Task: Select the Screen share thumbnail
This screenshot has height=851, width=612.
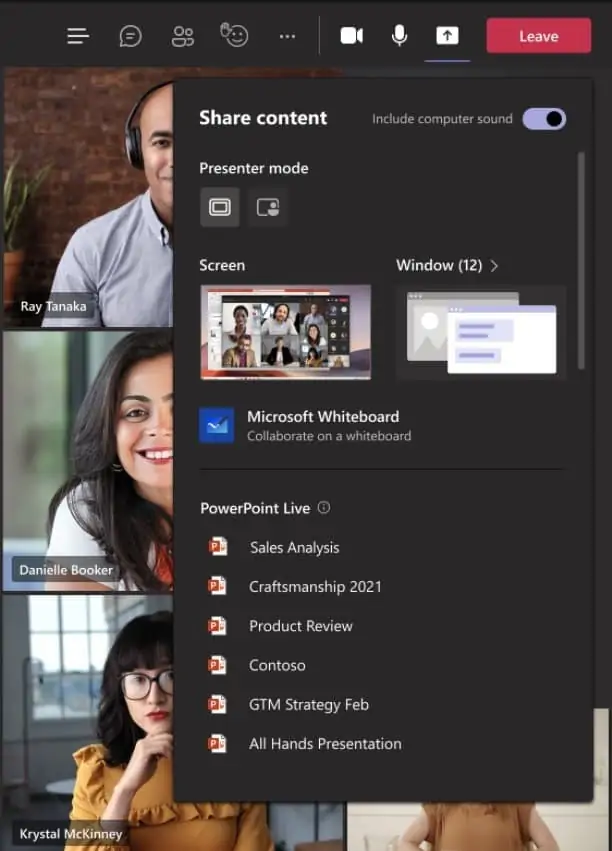Action: pos(286,332)
